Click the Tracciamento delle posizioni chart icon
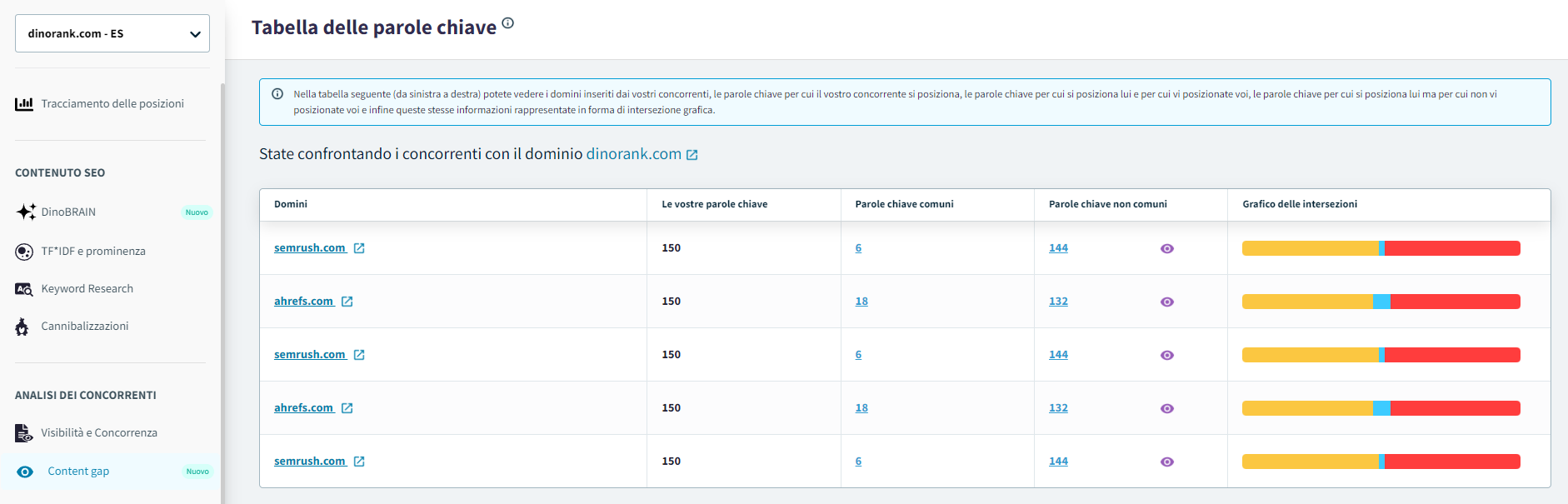 (x=24, y=104)
